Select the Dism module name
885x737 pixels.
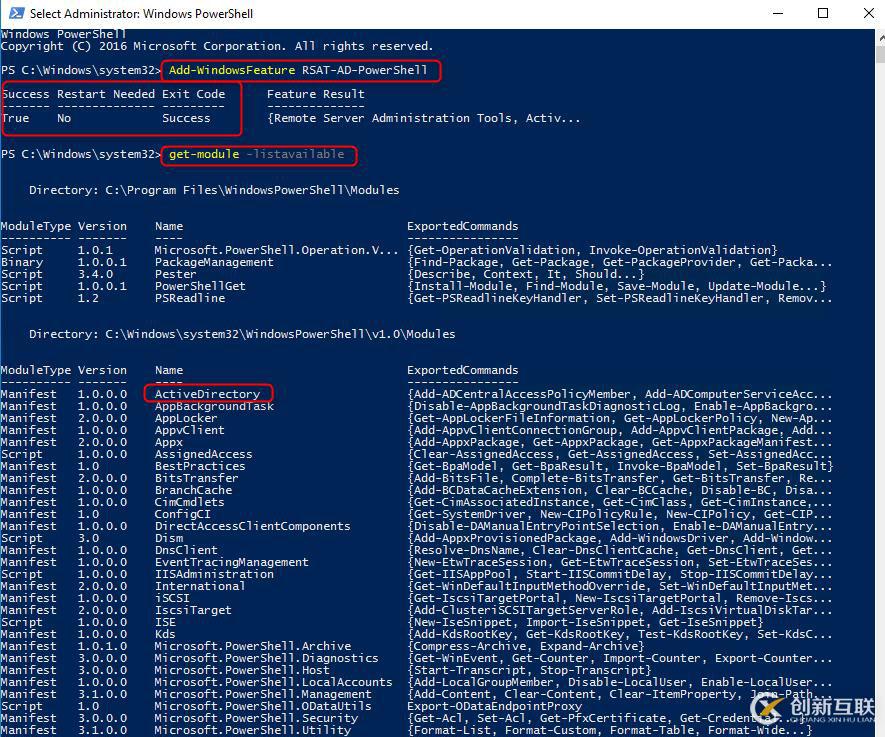[x=168, y=538]
